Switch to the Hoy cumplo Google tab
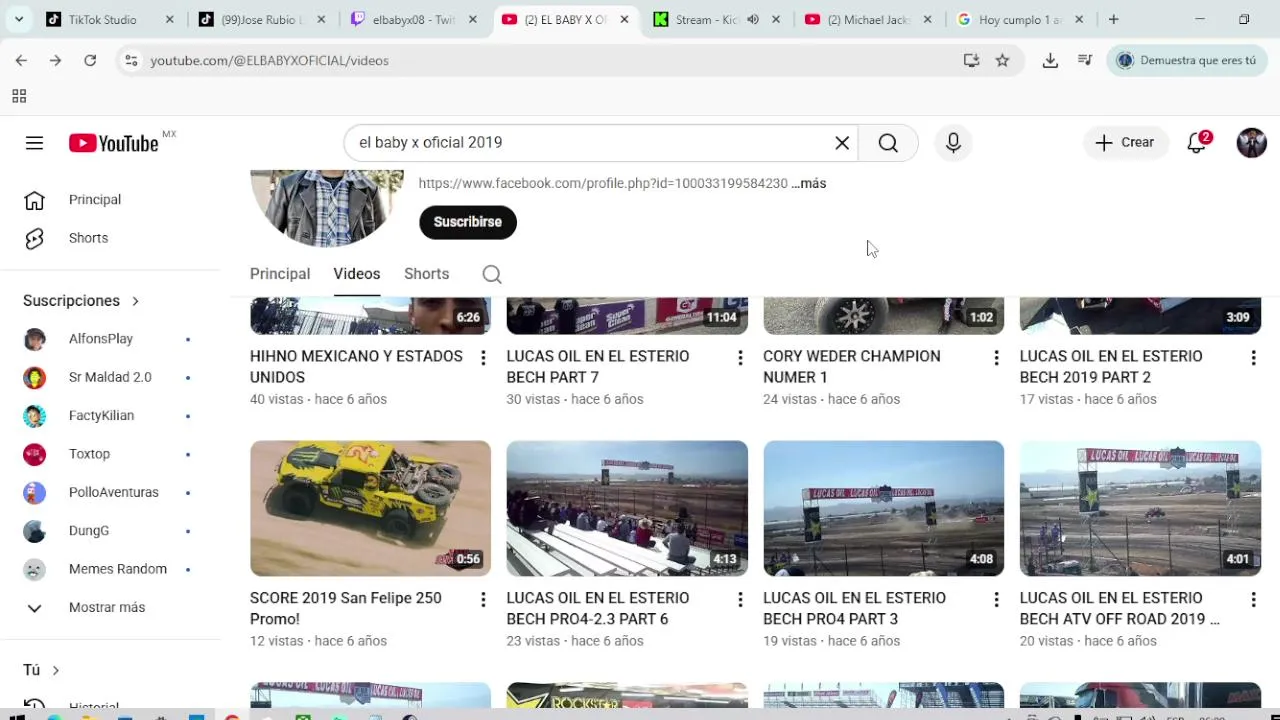 (1020, 19)
